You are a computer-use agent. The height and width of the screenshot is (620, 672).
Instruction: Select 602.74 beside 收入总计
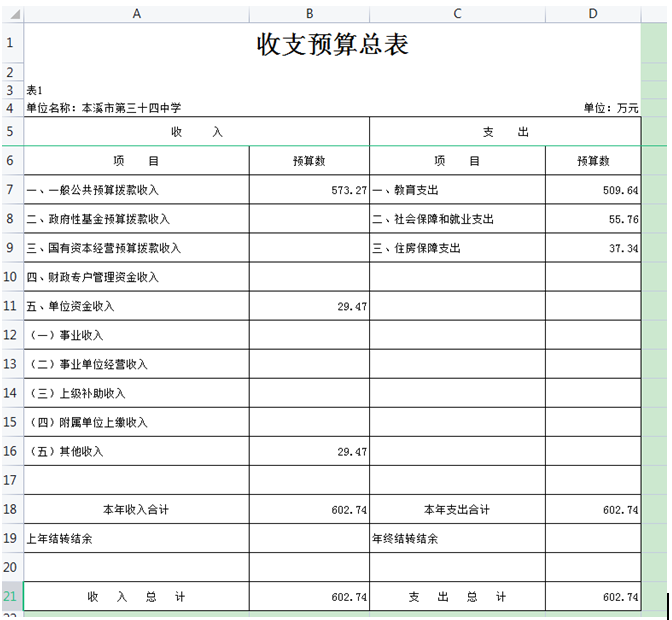pos(309,596)
